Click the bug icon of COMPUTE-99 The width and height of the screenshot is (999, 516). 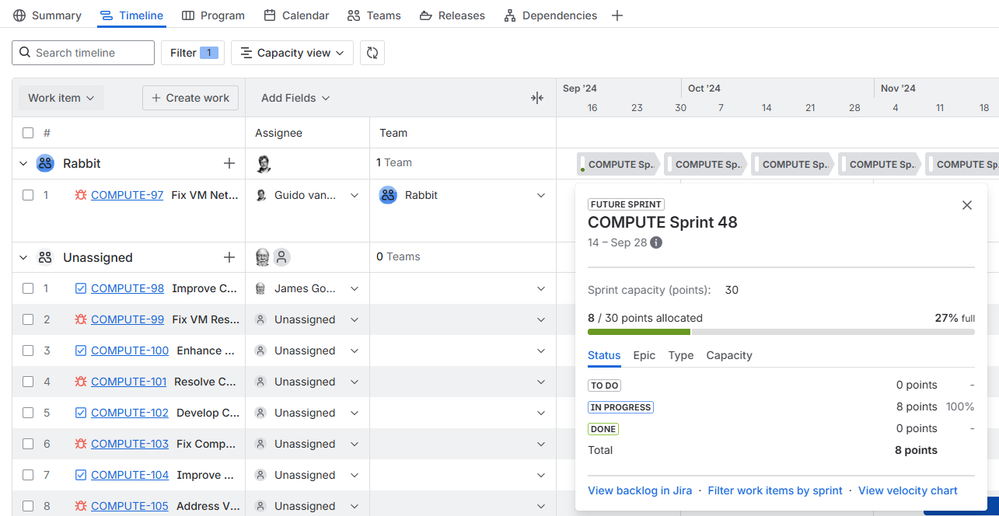(81, 319)
